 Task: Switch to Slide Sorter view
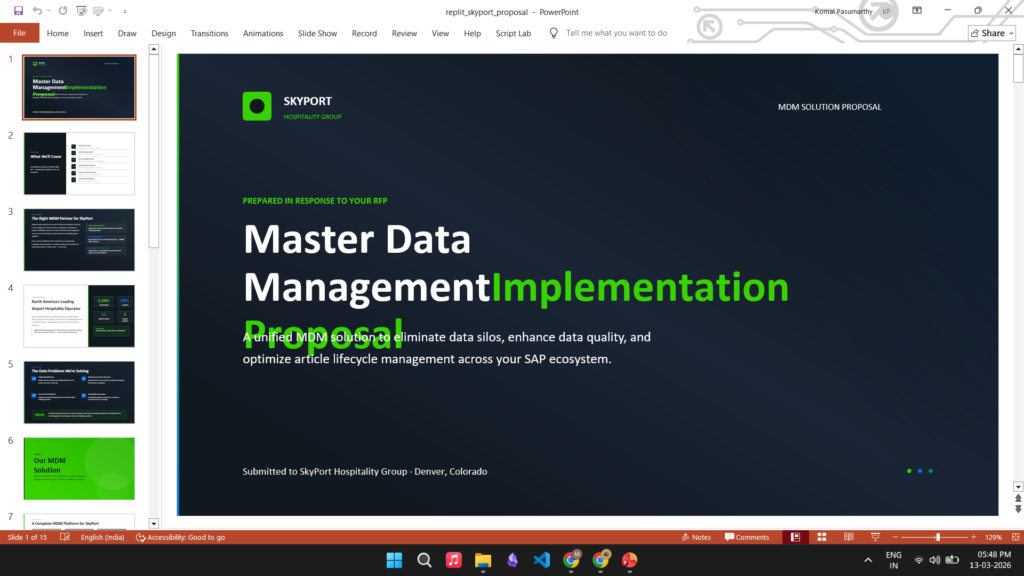click(822, 537)
